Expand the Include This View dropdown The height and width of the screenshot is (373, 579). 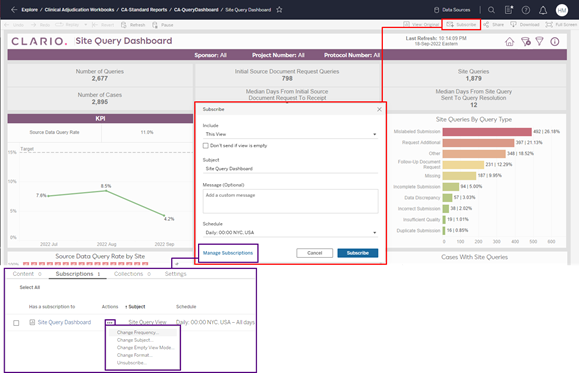(x=290, y=134)
